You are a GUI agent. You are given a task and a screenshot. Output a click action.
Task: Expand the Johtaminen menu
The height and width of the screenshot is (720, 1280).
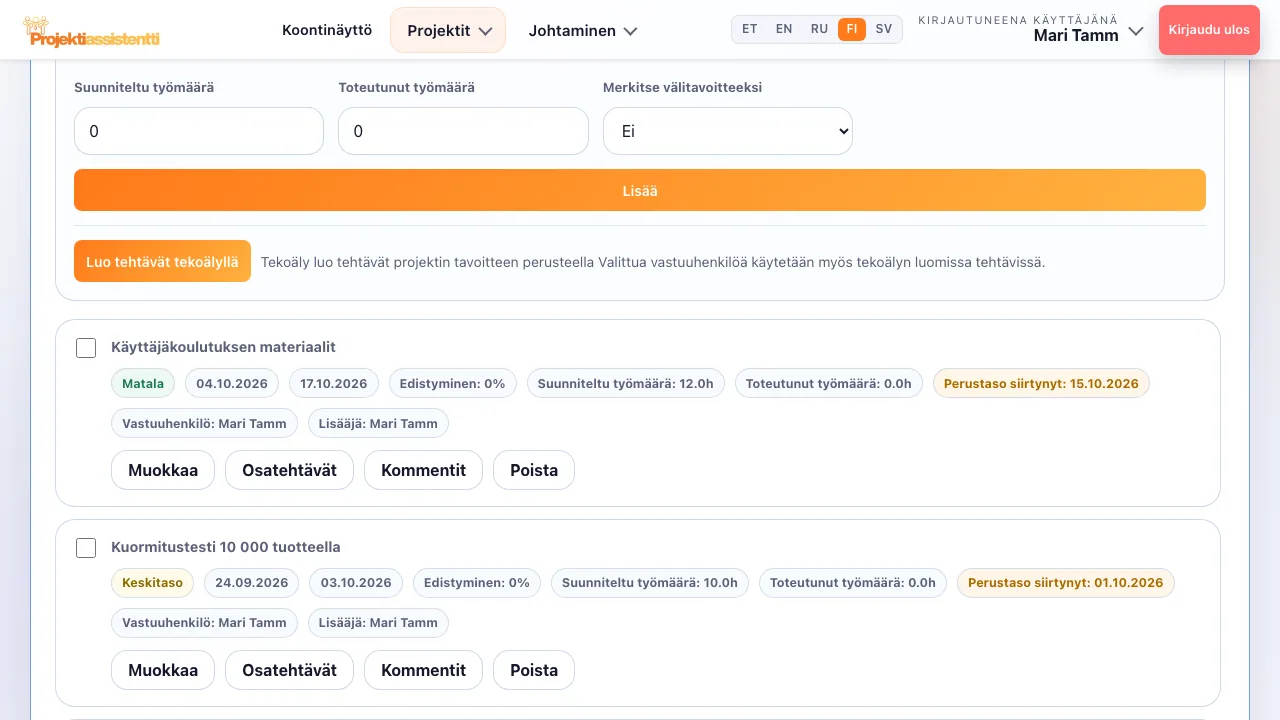[583, 30]
